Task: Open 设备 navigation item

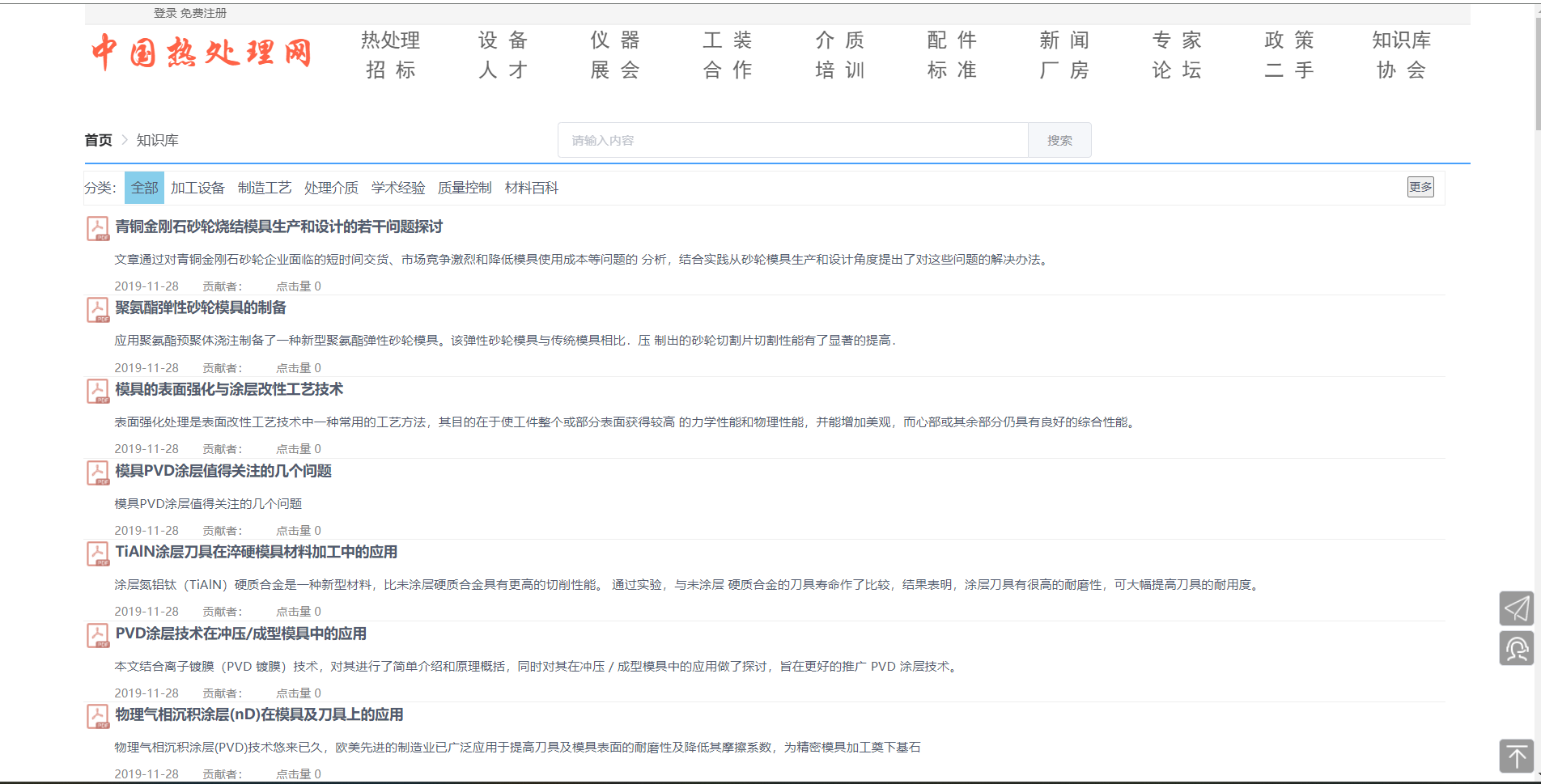Action: (x=503, y=40)
